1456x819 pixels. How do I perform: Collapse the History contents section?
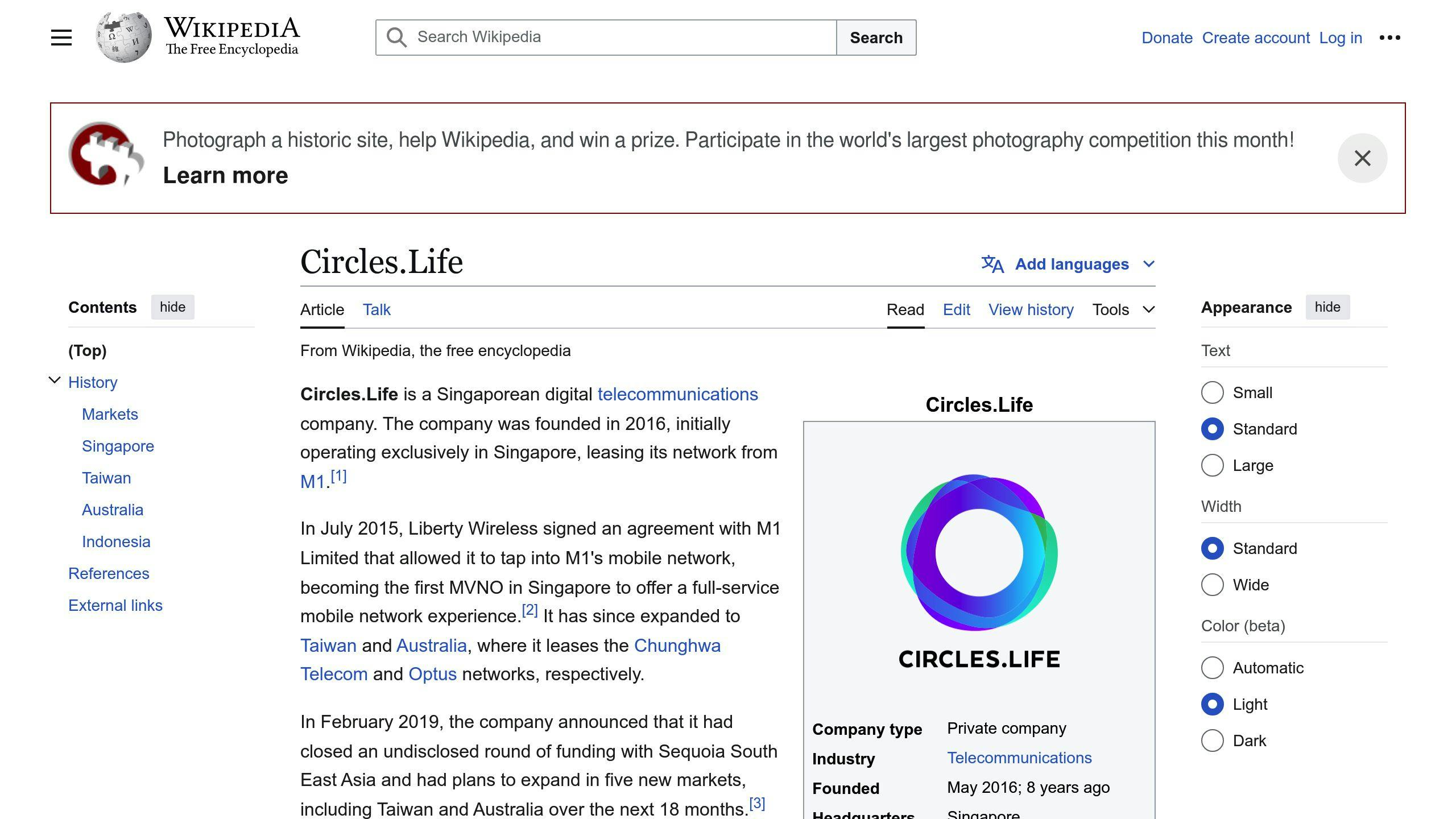click(55, 380)
